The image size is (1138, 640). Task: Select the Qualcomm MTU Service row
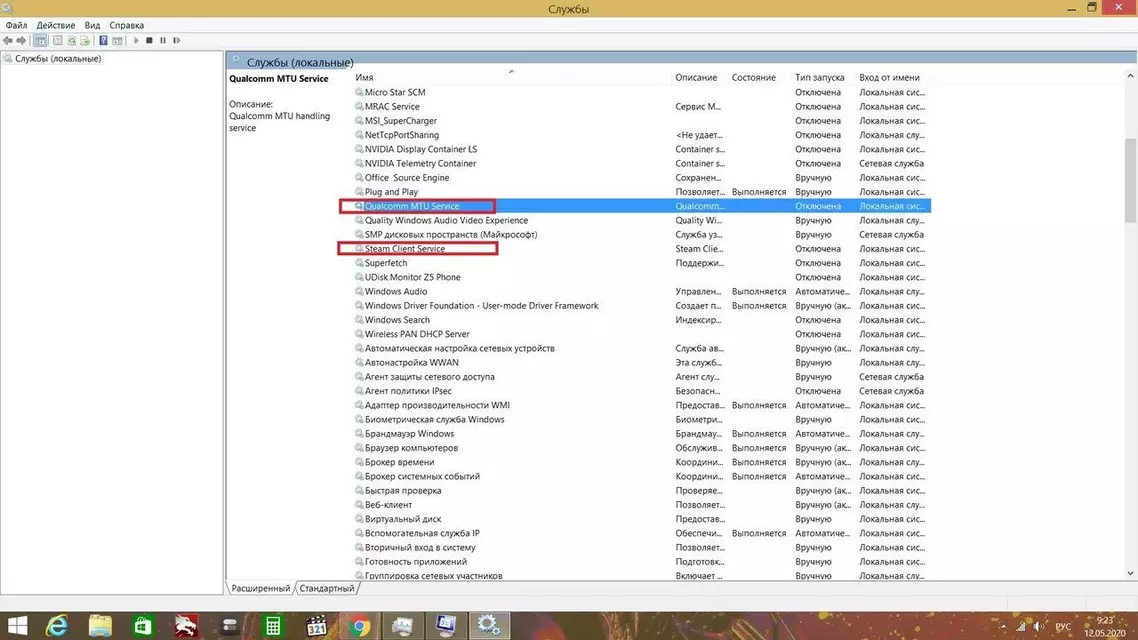click(x=642, y=206)
